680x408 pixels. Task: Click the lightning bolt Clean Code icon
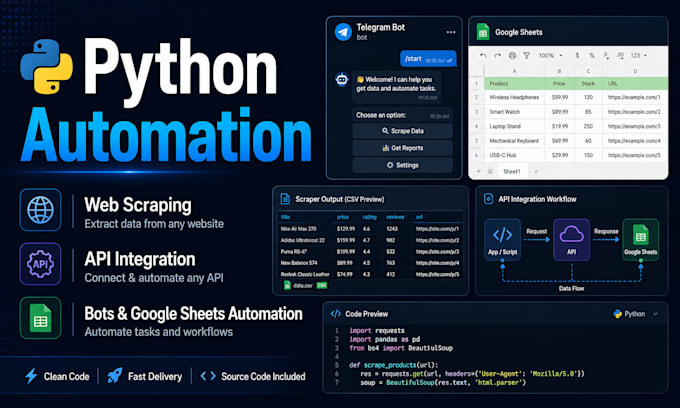pyautogui.click(x=31, y=376)
